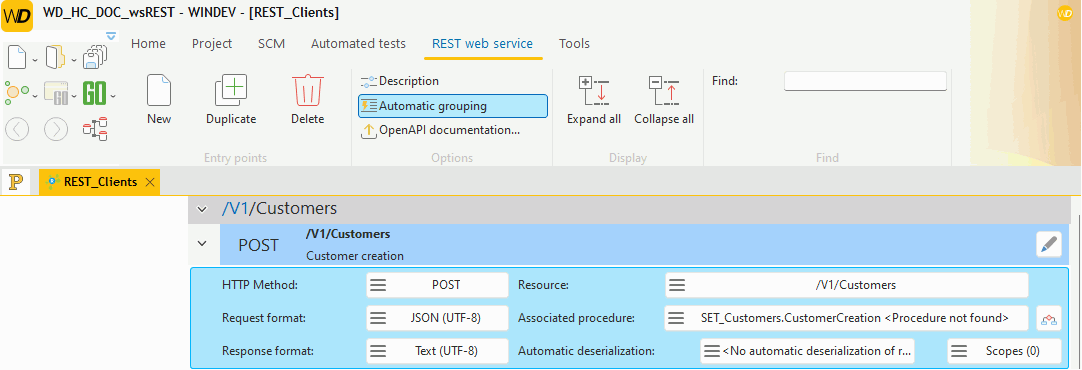
Task: Click the large POST method label
Action: 259,245
